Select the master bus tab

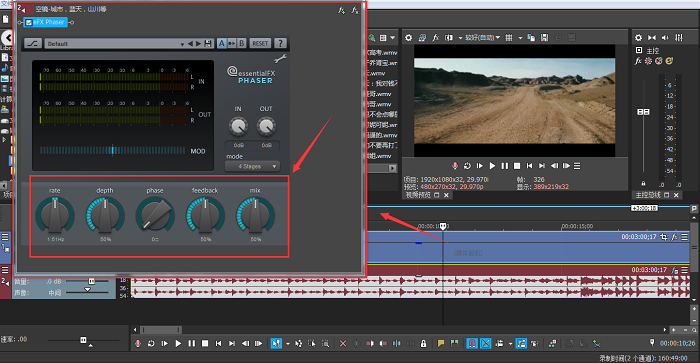[648, 195]
